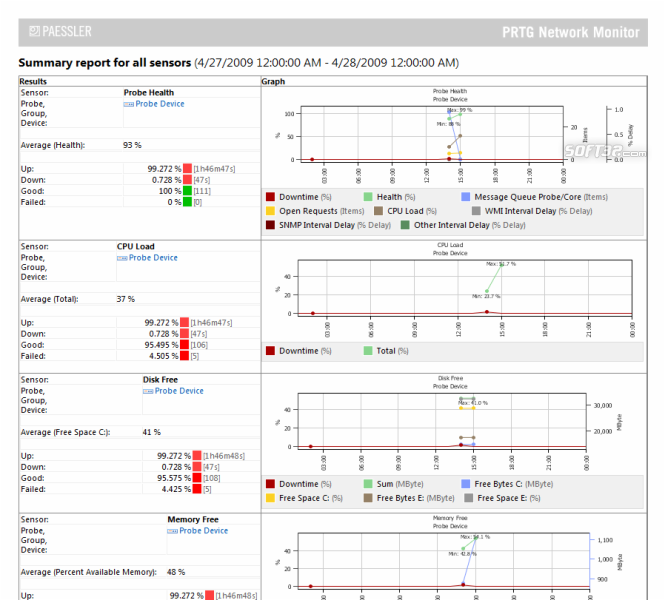Click device icon beside Probe Health's Probe Device

(x=129, y=104)
